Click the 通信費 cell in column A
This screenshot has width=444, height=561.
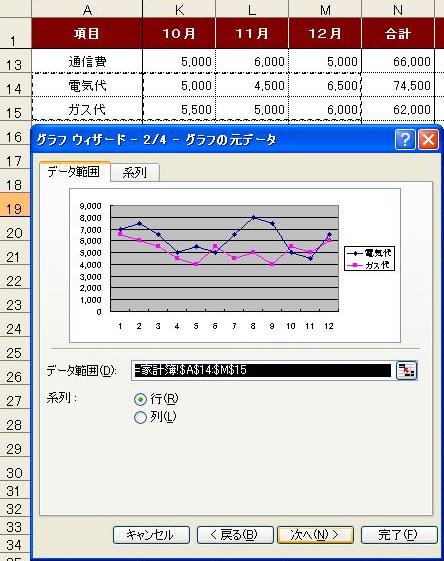[87, 62]
